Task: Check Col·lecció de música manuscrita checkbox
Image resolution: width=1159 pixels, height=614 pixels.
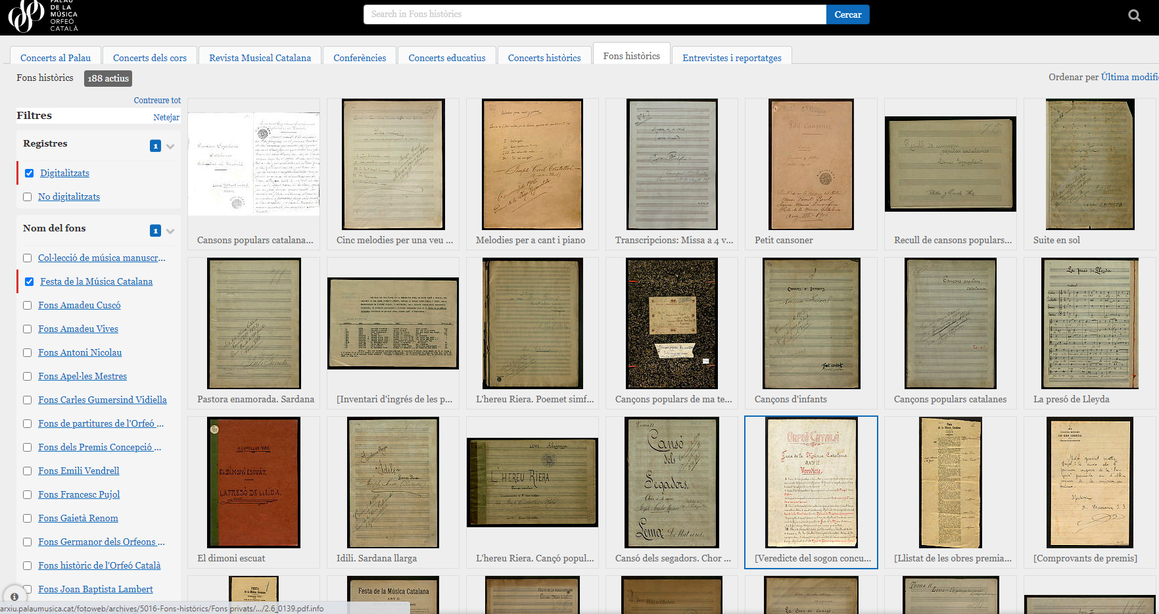Action: point(27,258)
